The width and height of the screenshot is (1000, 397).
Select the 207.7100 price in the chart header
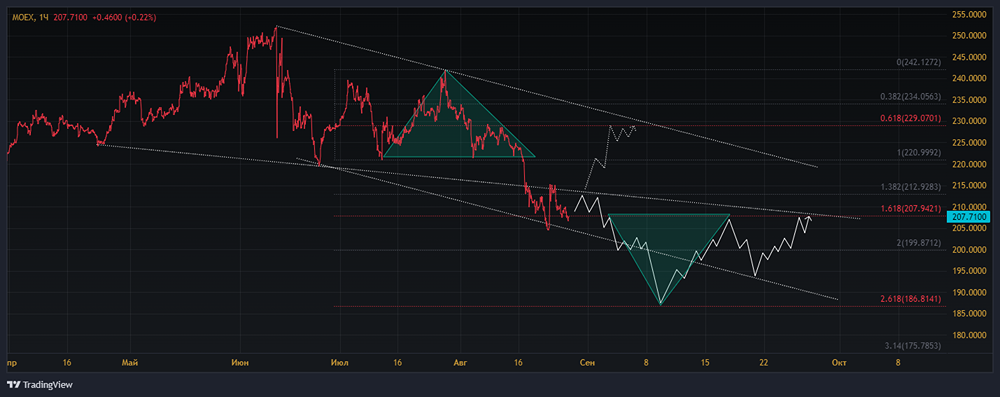pyautogui.click(x=70, y=18)
